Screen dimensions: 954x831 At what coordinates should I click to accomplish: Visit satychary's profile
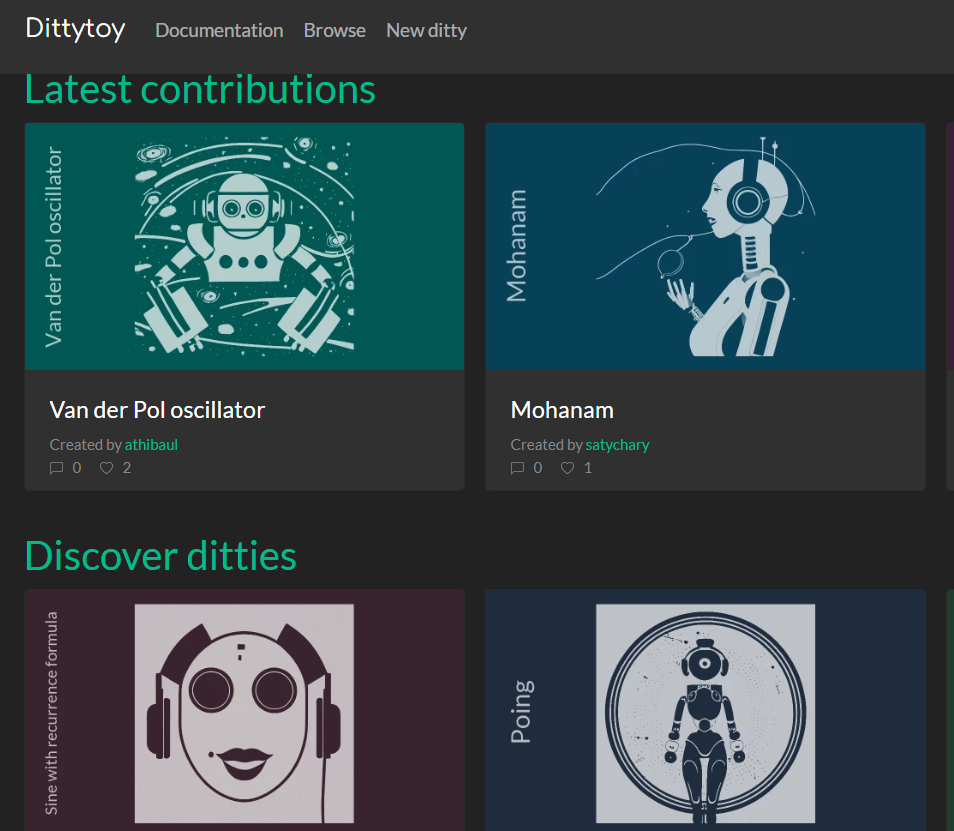[617, 444]
